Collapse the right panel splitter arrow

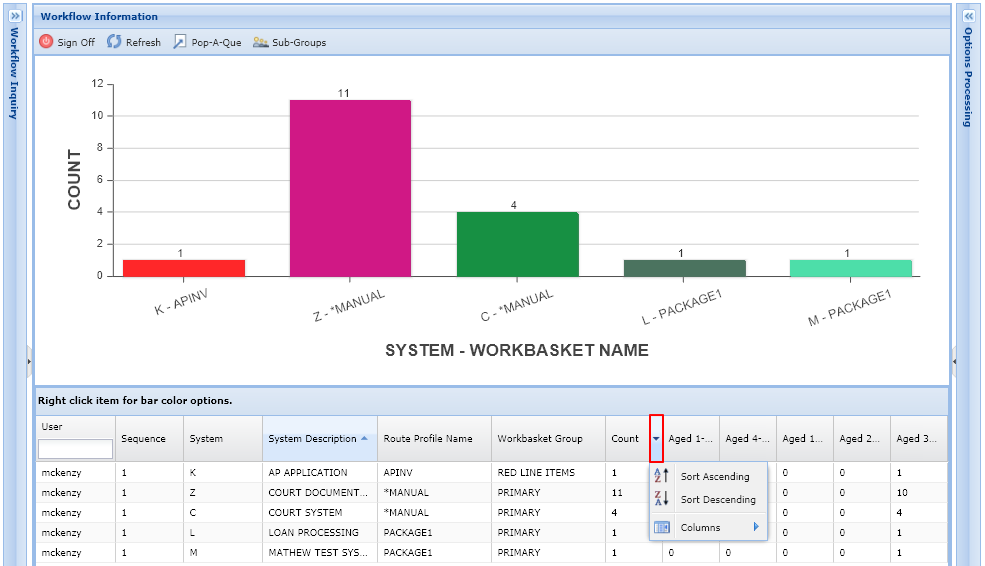point(955,361)
